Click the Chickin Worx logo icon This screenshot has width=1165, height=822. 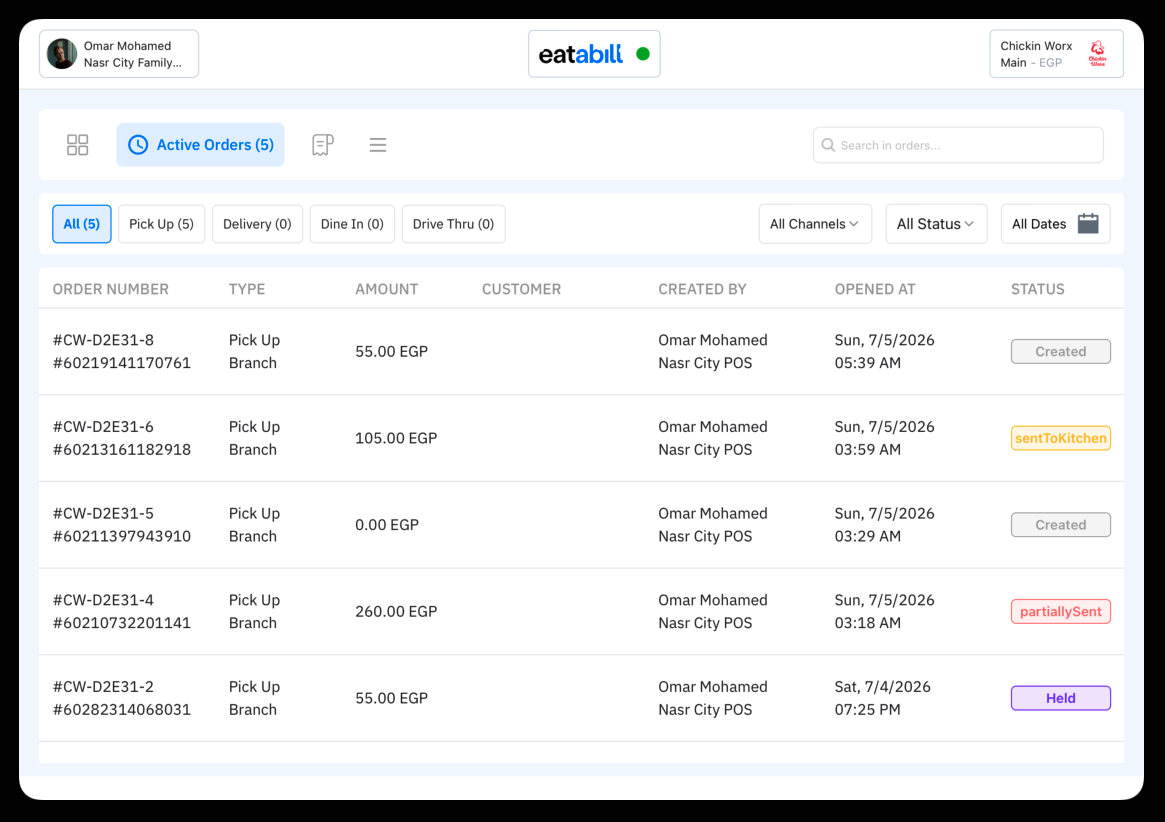tap(1097, 54)
